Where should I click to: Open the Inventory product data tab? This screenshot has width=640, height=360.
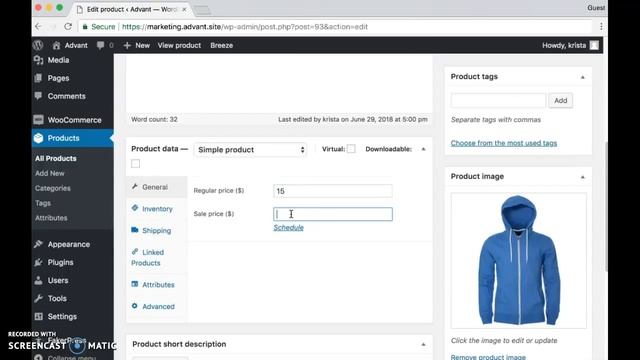(x=157, y=209)
